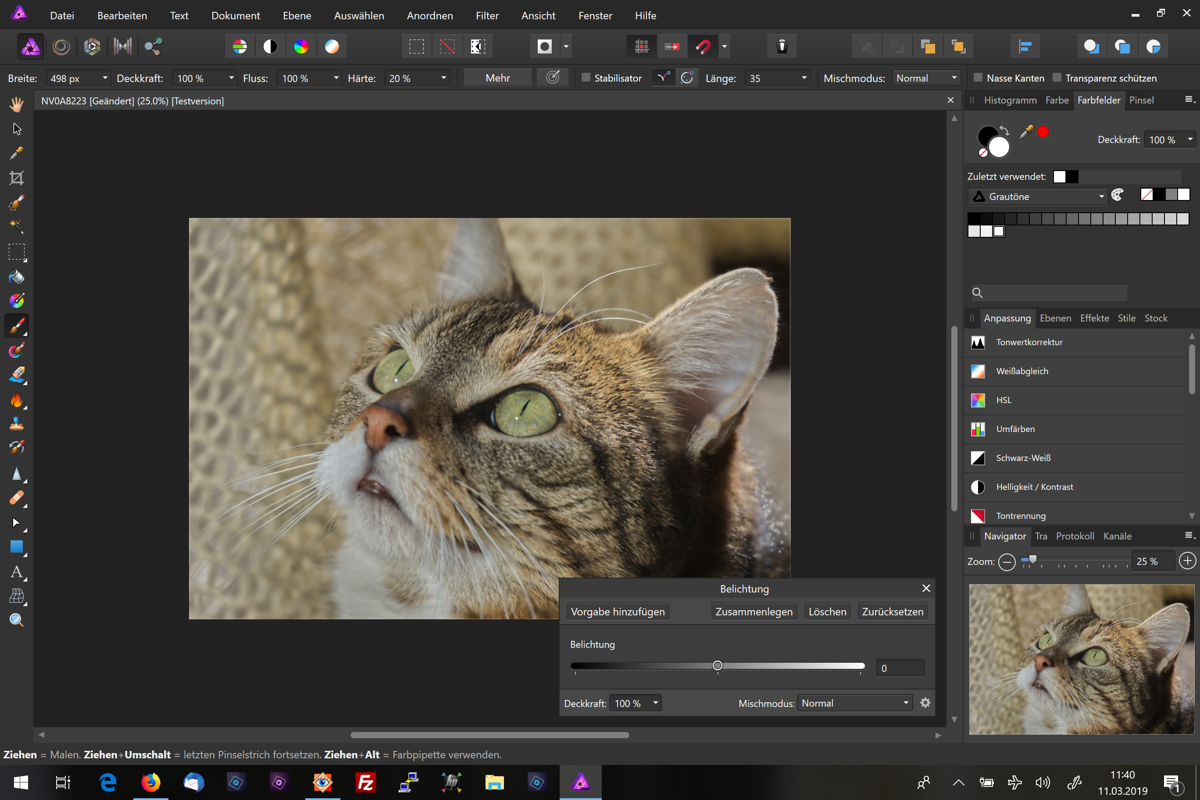Open the Mischmodus dropdown in Belichtung dialog
Viewport: 1200px width, 800px height.
tap(855, 703)
